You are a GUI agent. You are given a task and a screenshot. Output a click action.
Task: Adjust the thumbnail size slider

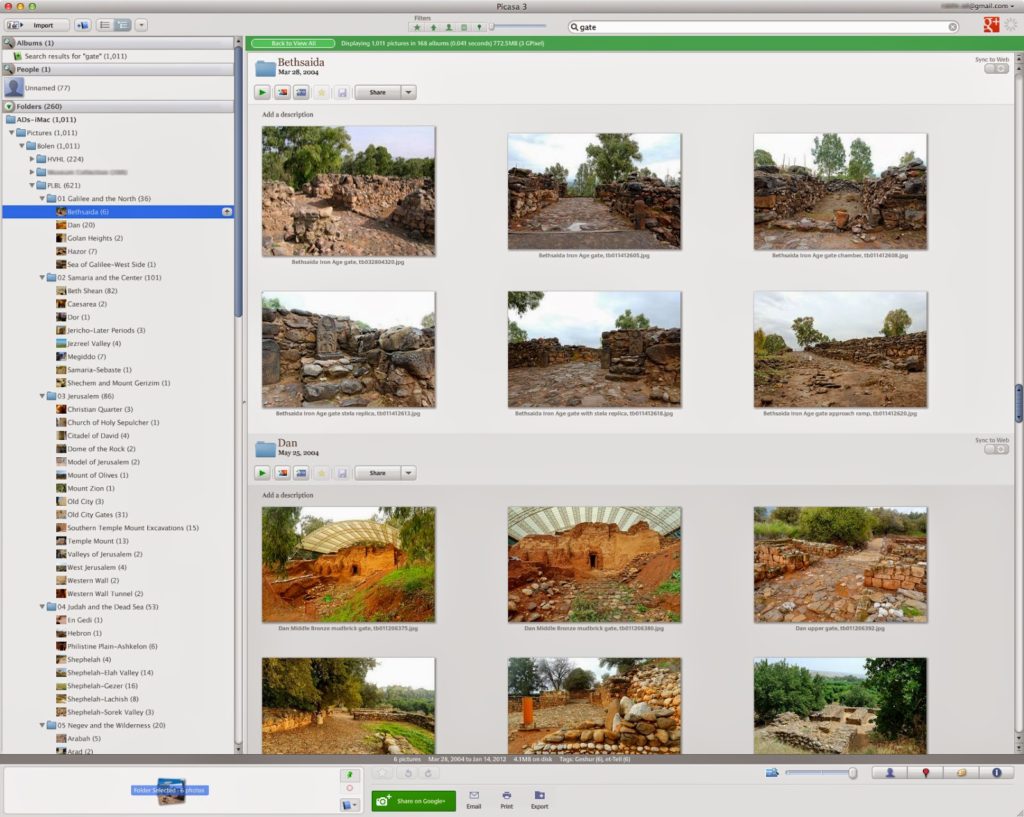click(x=852, y=773)
